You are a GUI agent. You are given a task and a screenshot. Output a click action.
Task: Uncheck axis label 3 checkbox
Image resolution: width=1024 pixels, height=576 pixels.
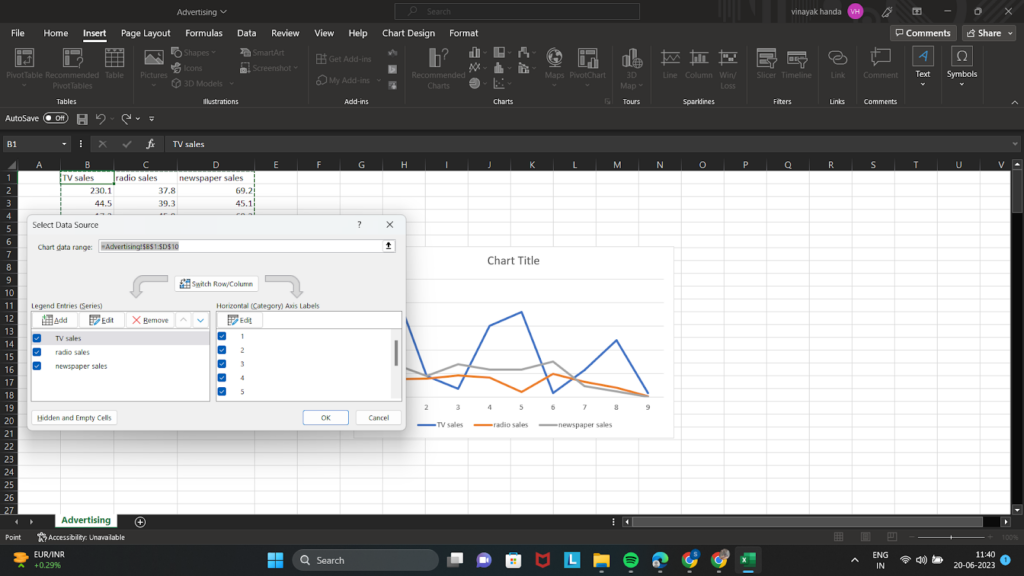pos(222,364)
